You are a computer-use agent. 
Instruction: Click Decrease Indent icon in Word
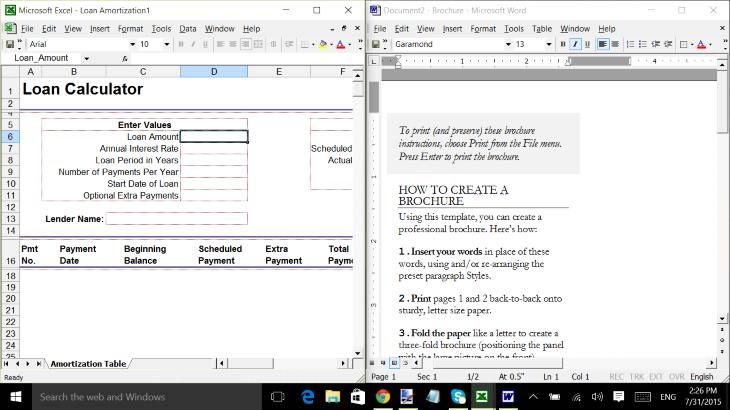coord(656,44)
